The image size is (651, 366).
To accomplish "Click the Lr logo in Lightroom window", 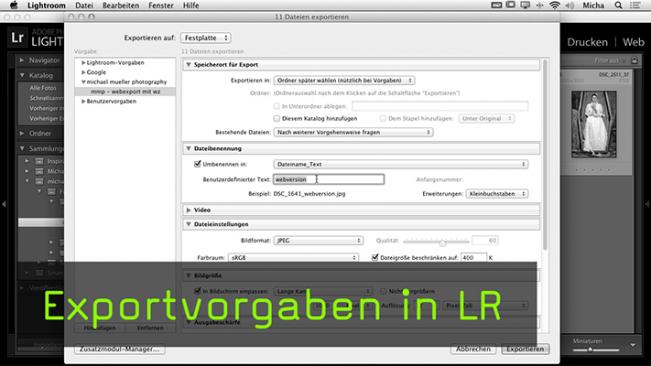I will [17, 38].
